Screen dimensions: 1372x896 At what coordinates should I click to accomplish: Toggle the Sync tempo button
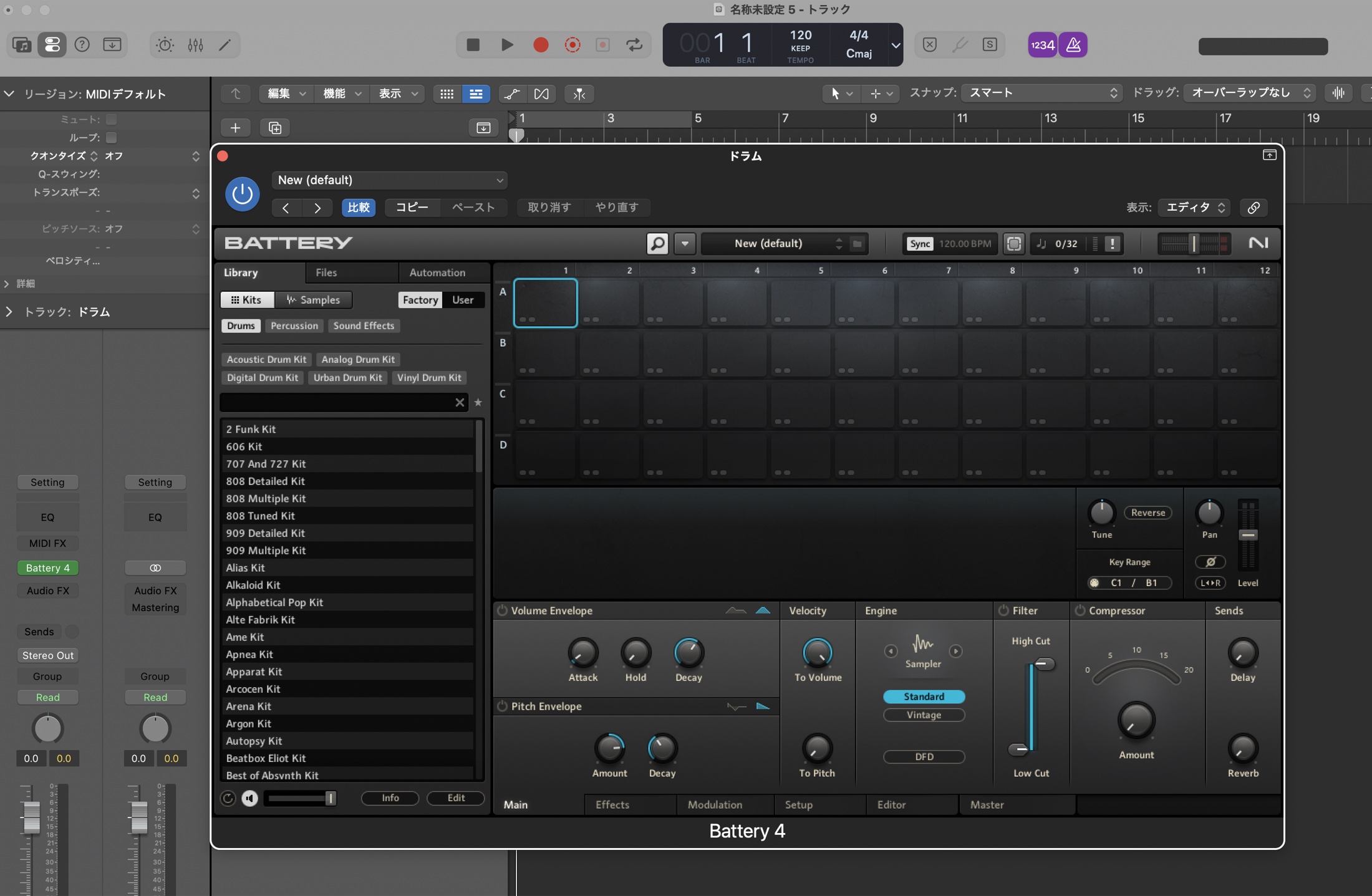[x=920, y=243]
